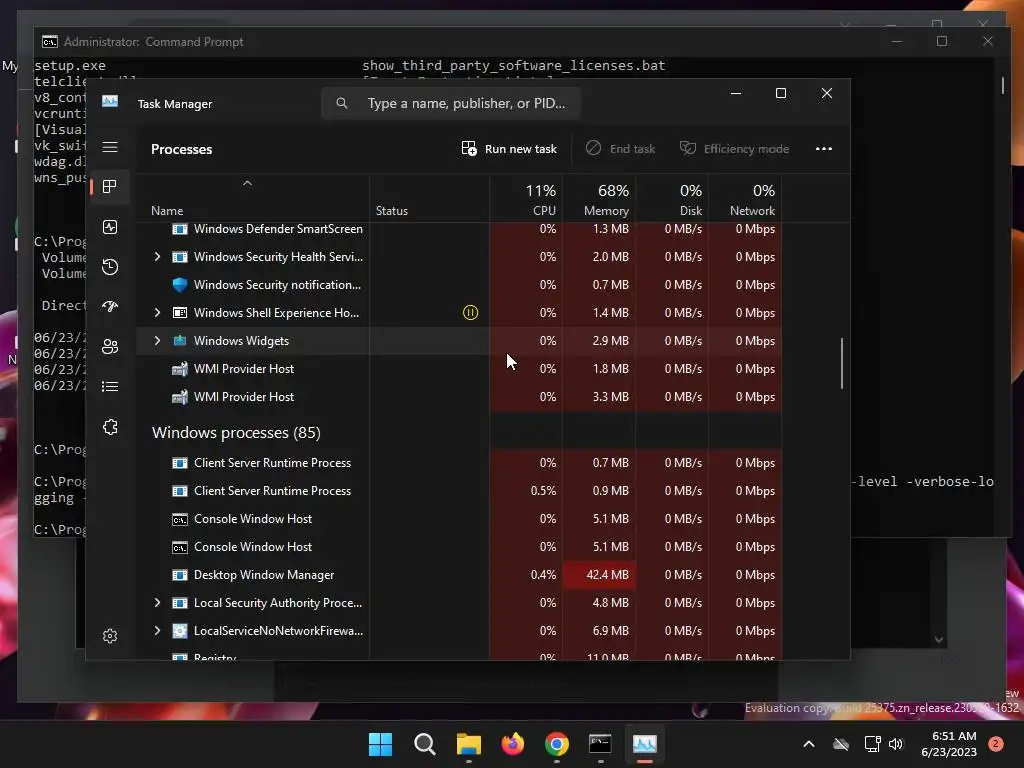The image size is (1024, 768).
Task: Click the Command Prompt window scrollbar thumb
Action: click(x=1002, y=86)
